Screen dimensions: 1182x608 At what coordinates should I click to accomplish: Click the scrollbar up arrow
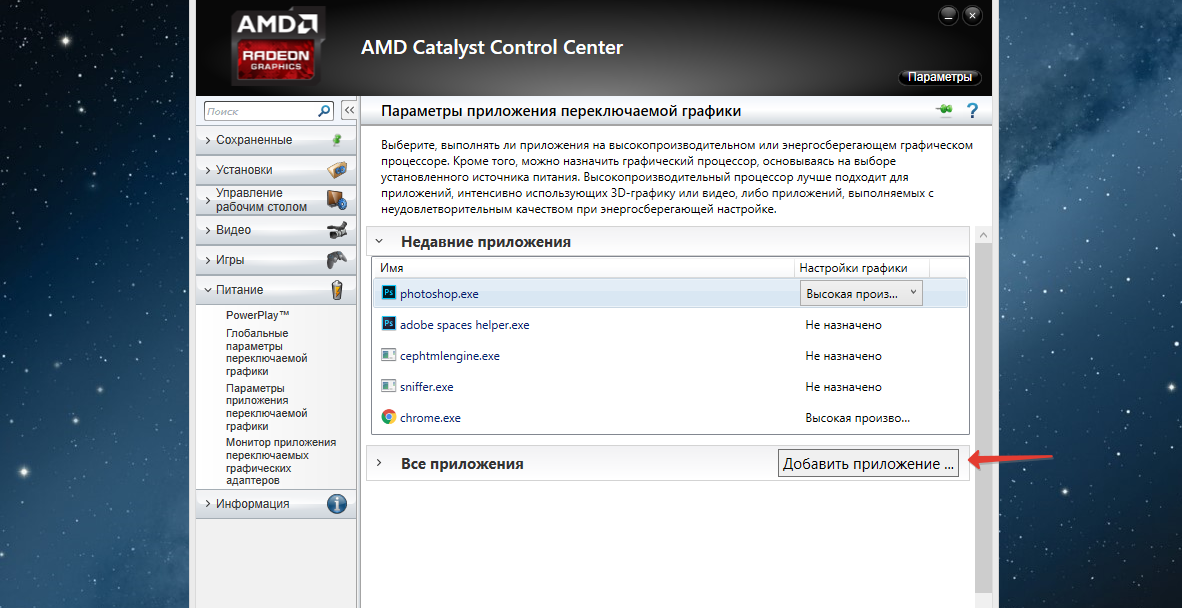click(983, 235)
